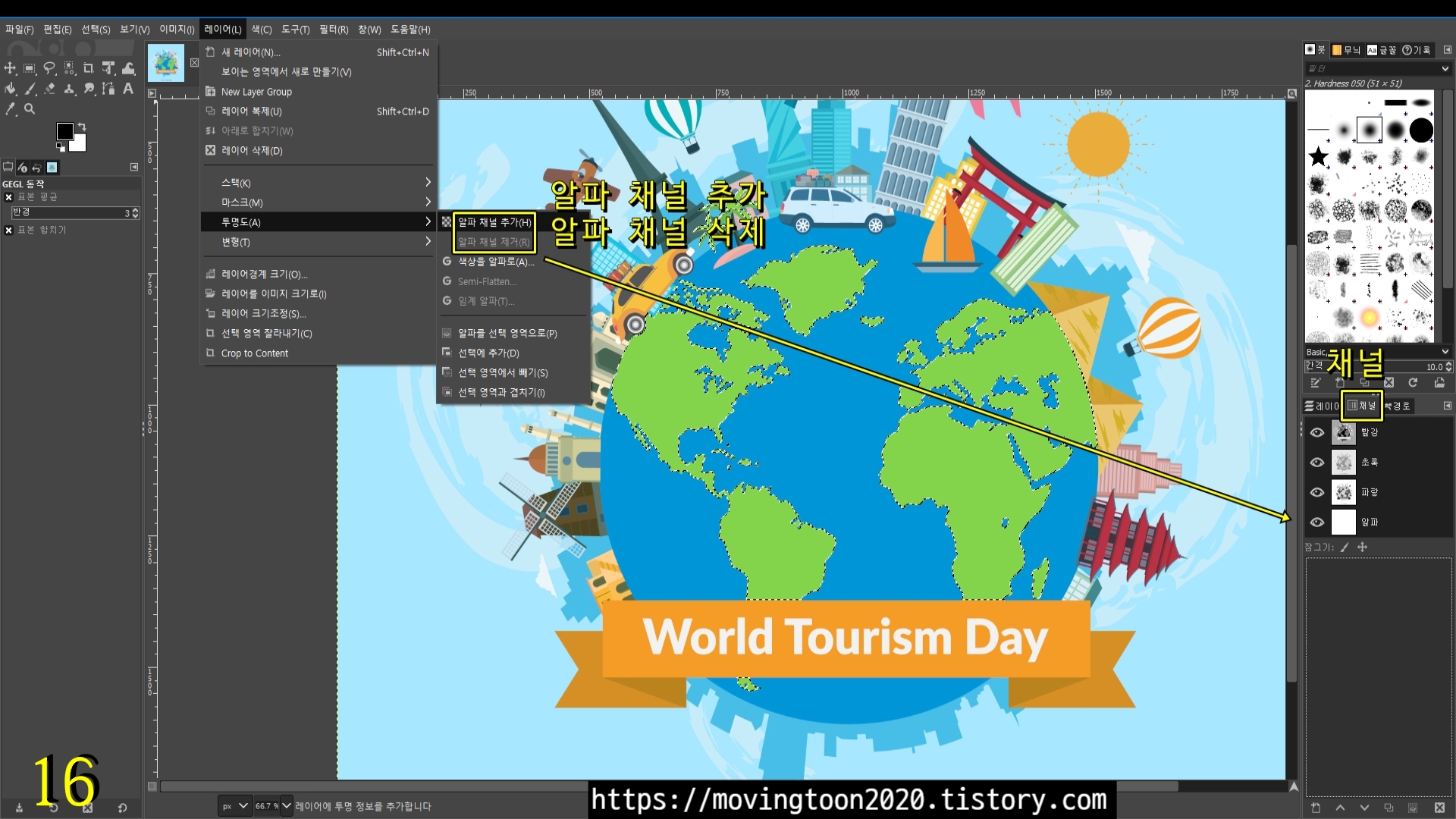This screenshot has width=1456, height=819.
Task: Select the Color Picker eyedropper tool
Action: pyautogui.click(x=10, y=108)
